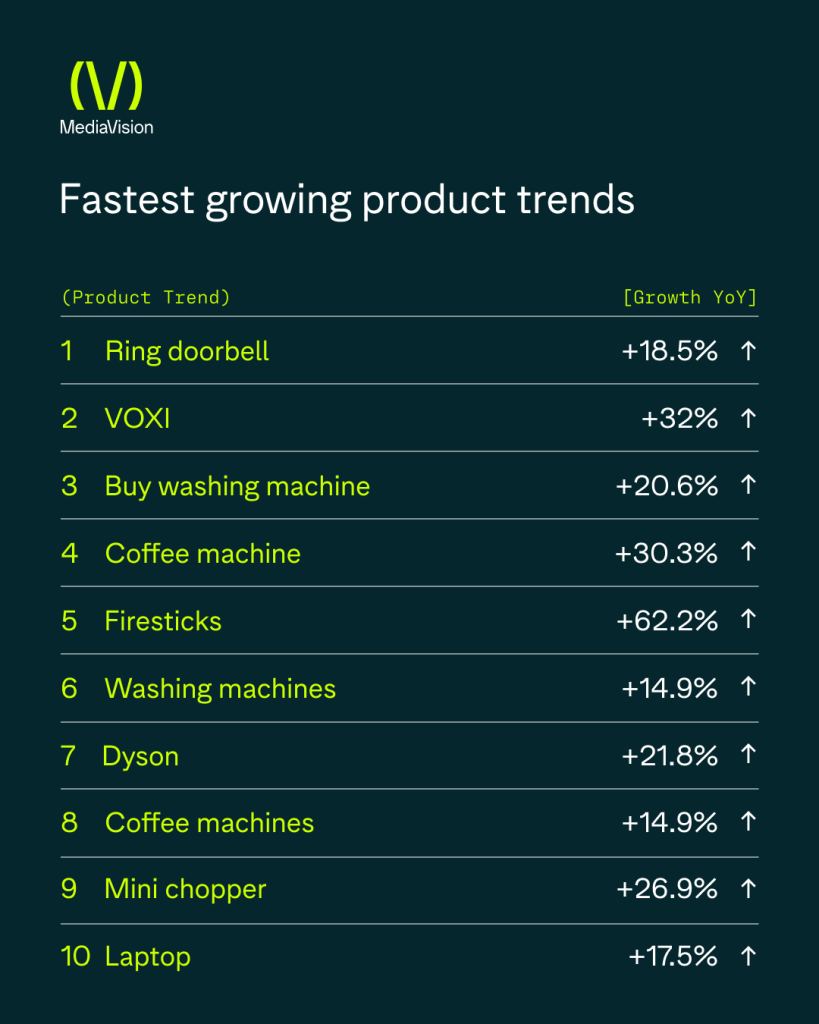Click the up arrow beside Ring doorbell growth

(x=747, y=351)
